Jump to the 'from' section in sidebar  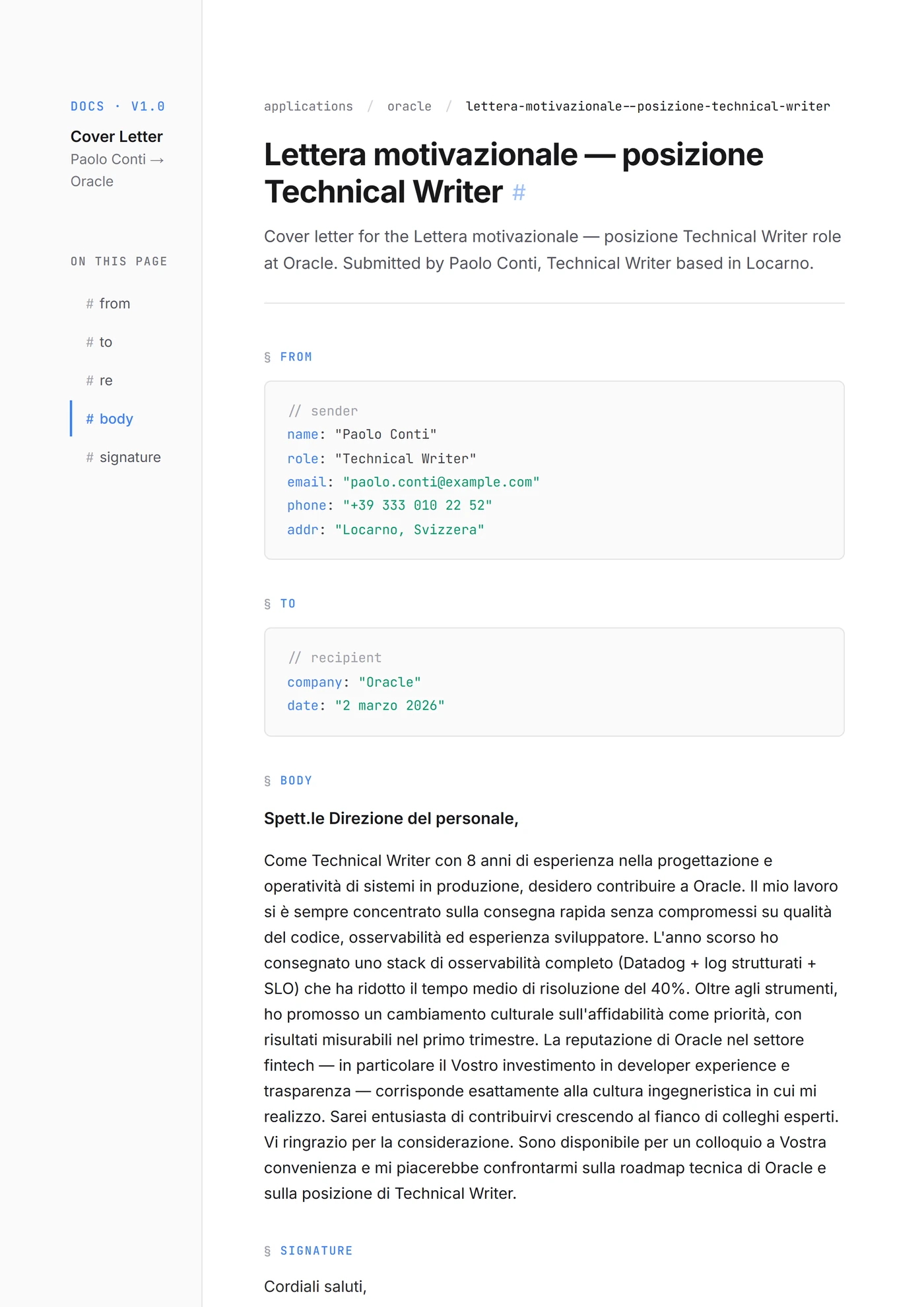point(108,304)
